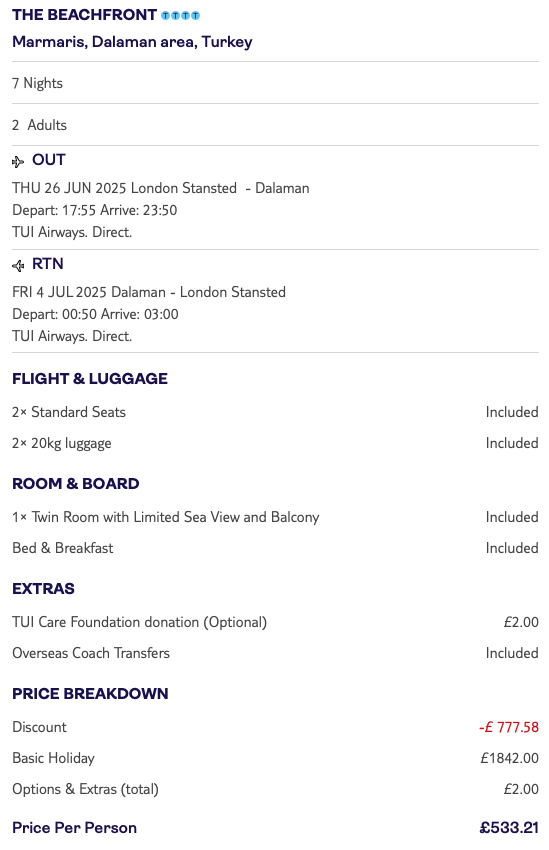Click the 2× 20kg luggage item

(62, 443)
